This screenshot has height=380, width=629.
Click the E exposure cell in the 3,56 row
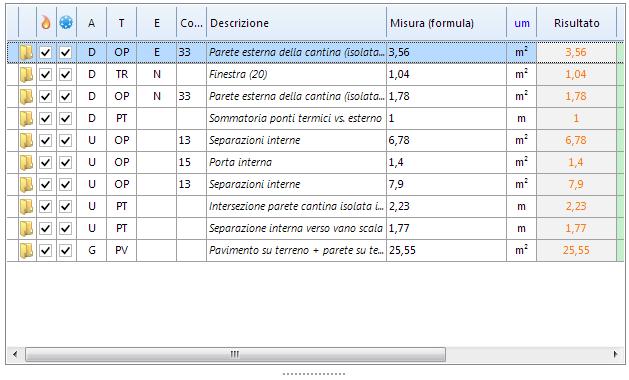click(x=156, y=52)
